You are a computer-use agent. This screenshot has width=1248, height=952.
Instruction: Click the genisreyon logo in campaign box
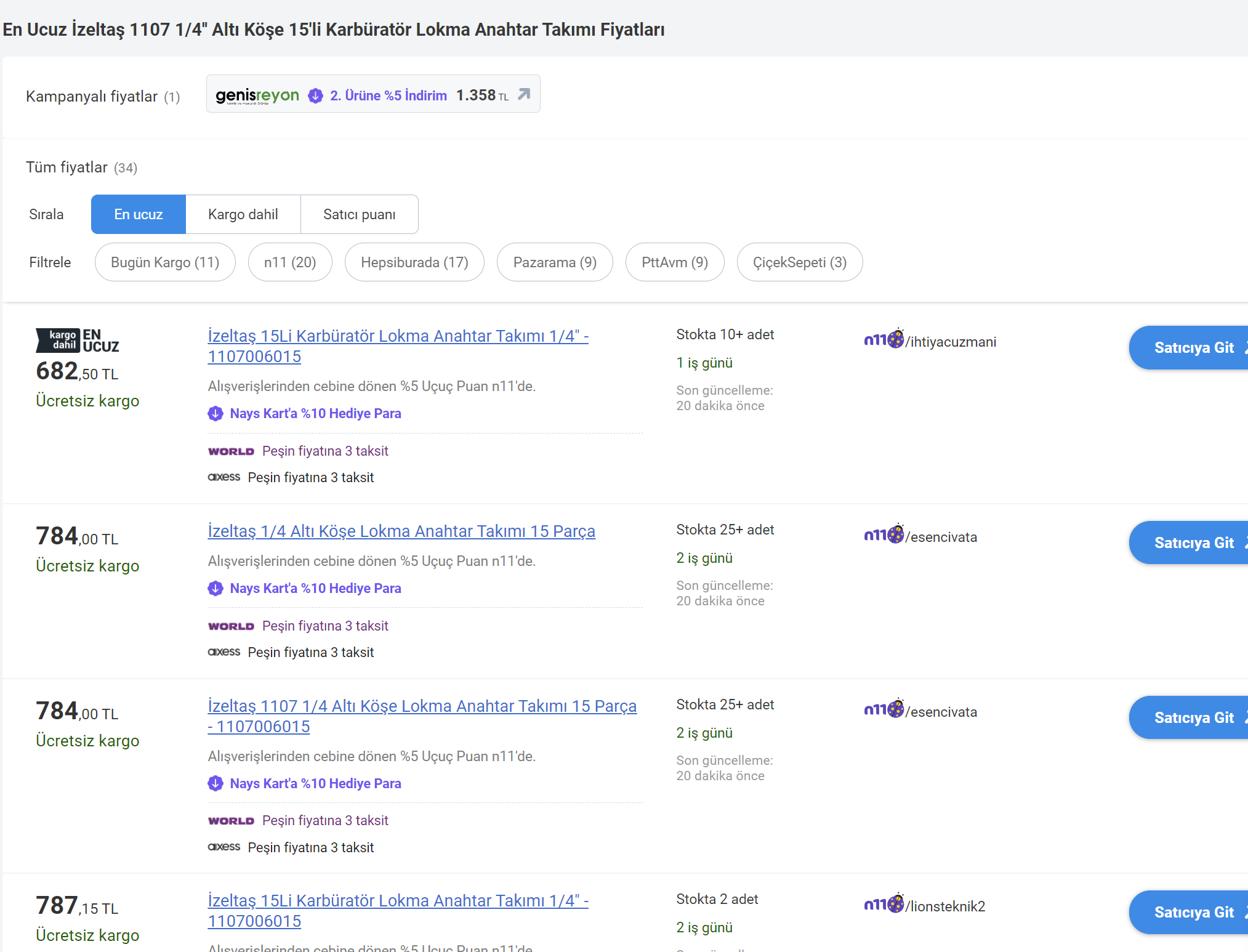257,95
